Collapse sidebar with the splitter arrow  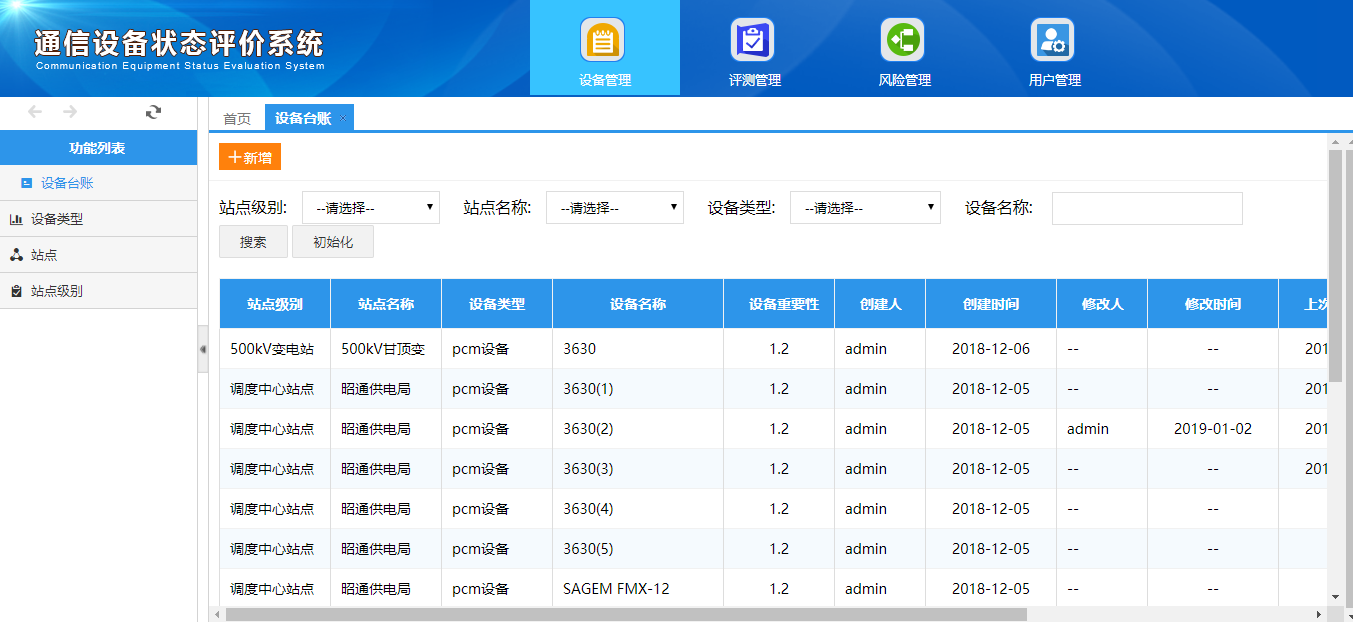[203, 349]
